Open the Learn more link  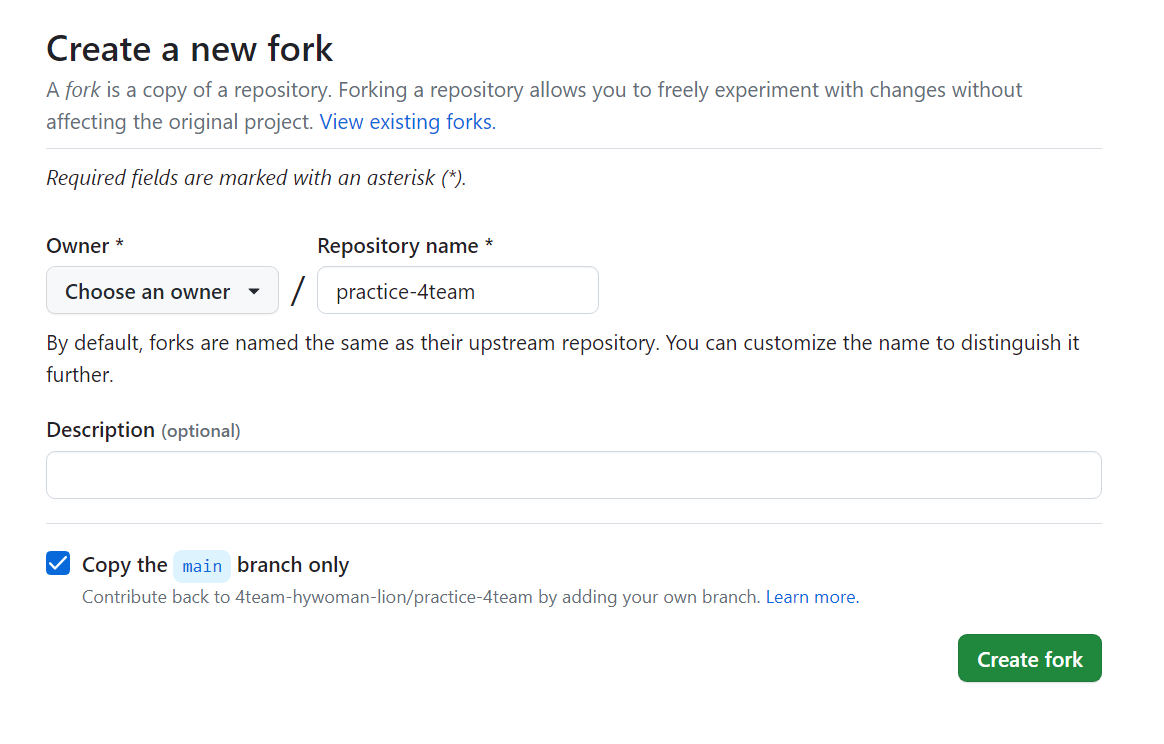(812, 597)
